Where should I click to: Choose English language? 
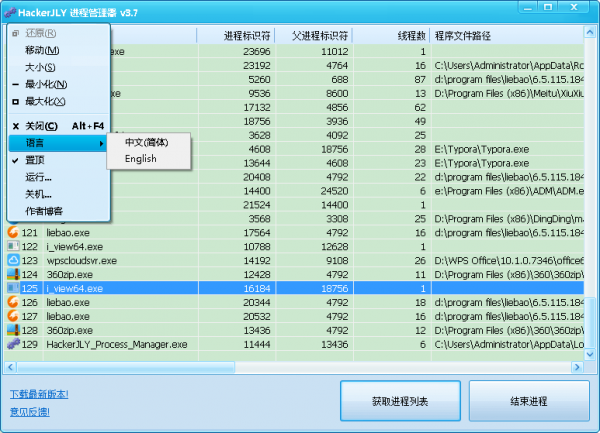click(148, 158)
